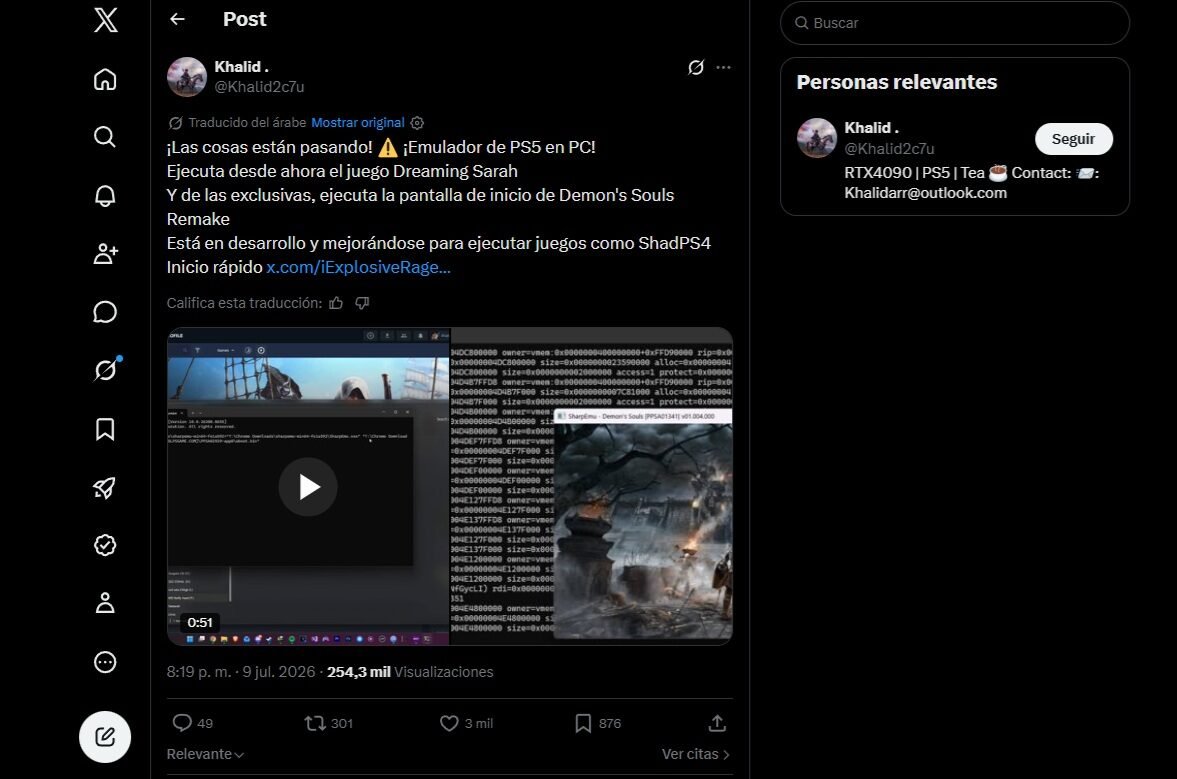The image size is (1177, 779).
Task: Click the 0:51 video duration badge
Action: pyautogui.click(x=200, y=622)
